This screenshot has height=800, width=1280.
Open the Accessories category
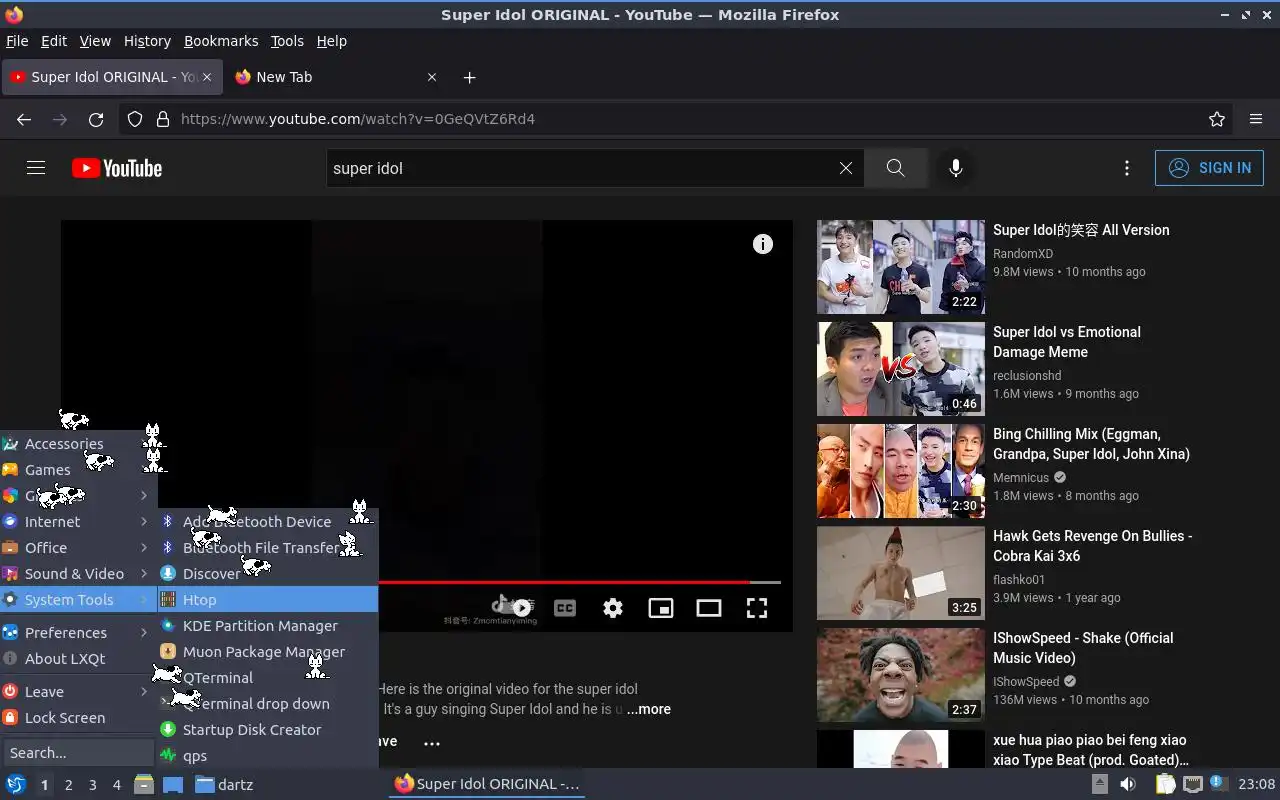pos(79,443)
